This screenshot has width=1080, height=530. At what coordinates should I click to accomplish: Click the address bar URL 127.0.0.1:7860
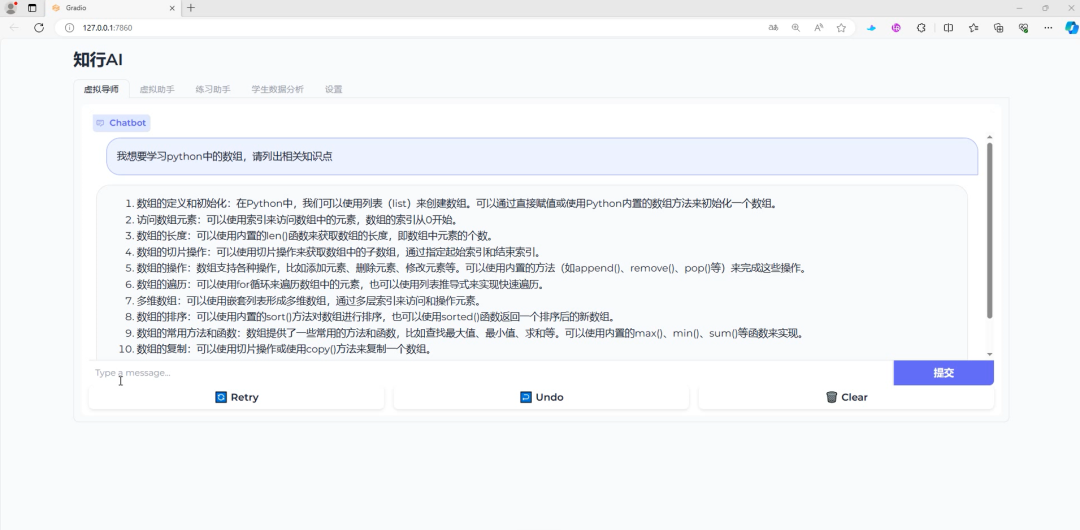point(107,28)
